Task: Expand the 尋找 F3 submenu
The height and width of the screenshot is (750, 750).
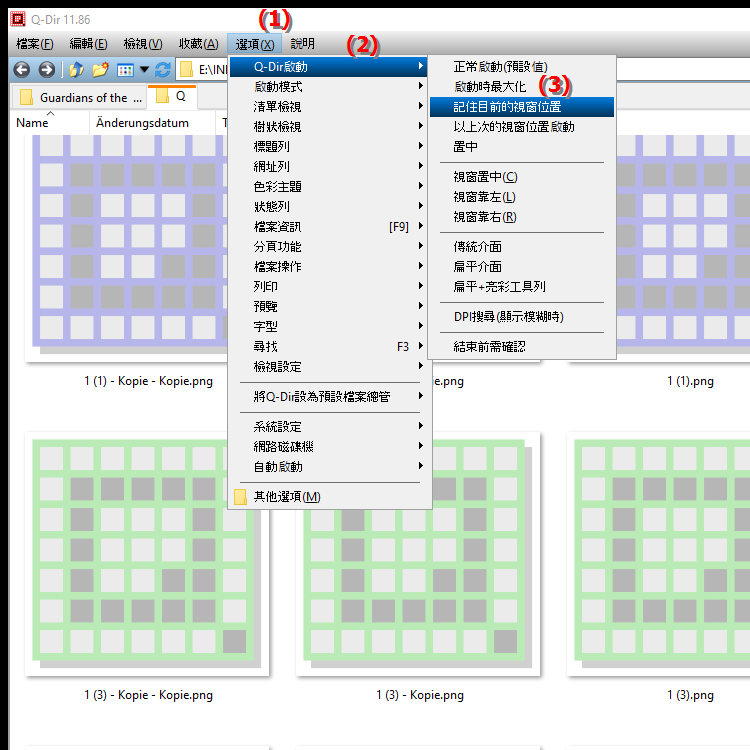Action: (x=329, y=347)
